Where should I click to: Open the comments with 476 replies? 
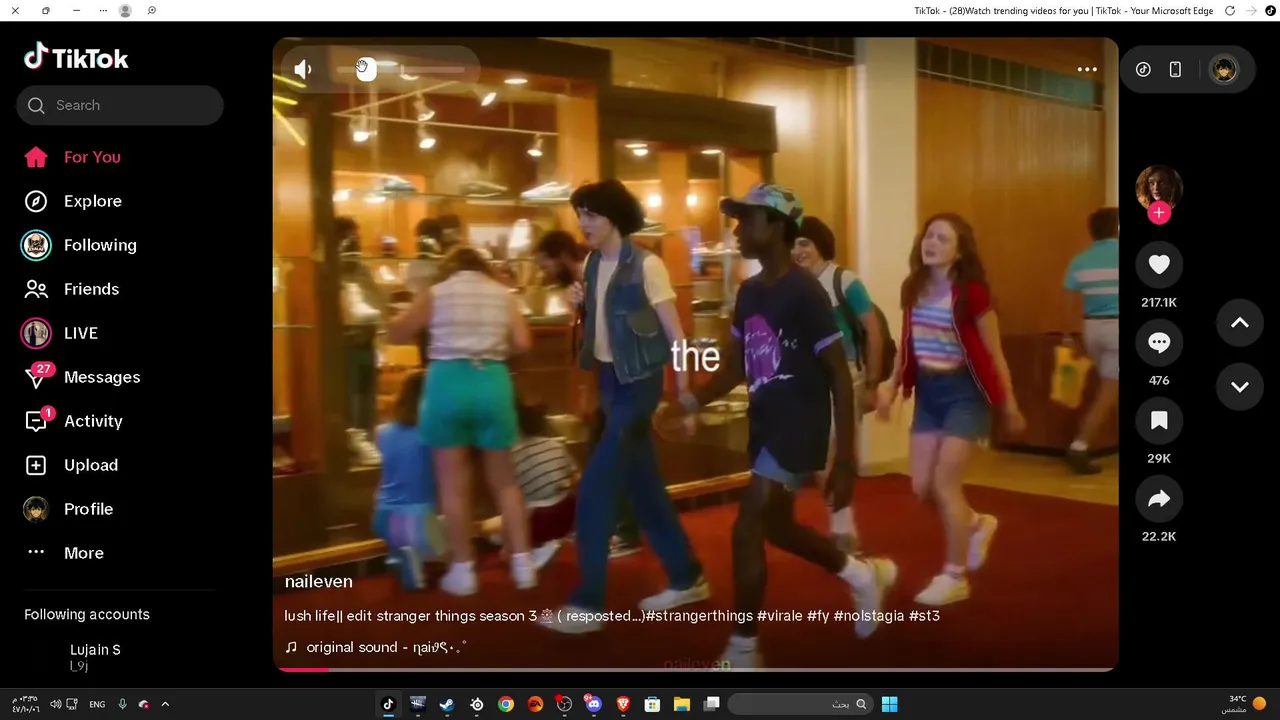[x=1159, y=342]
